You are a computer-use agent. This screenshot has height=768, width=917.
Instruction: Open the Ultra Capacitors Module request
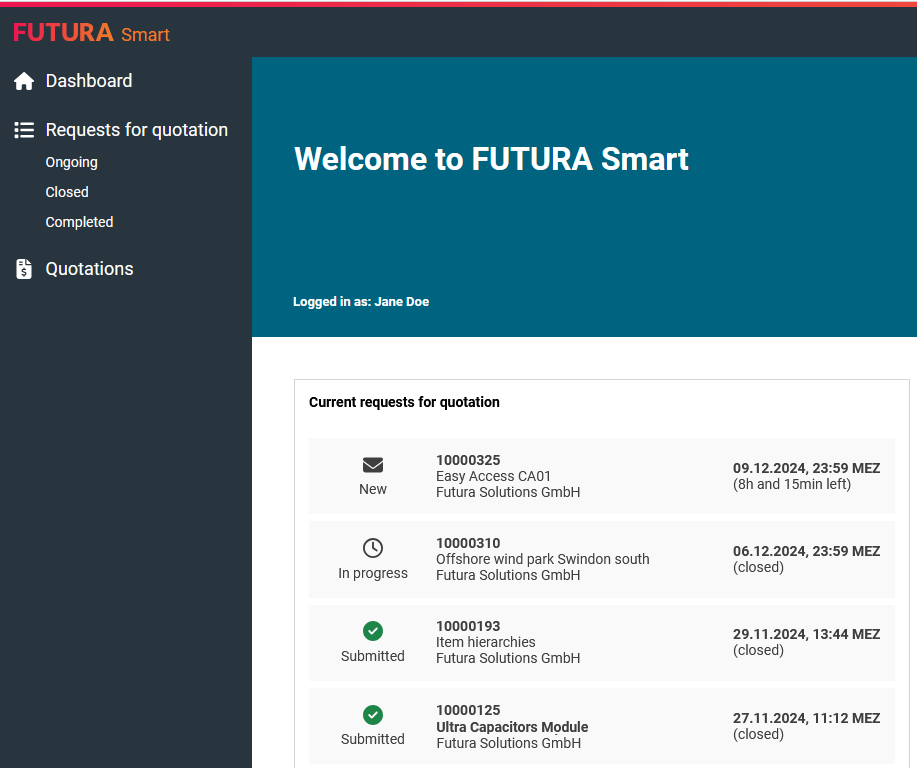coord(512,727)
